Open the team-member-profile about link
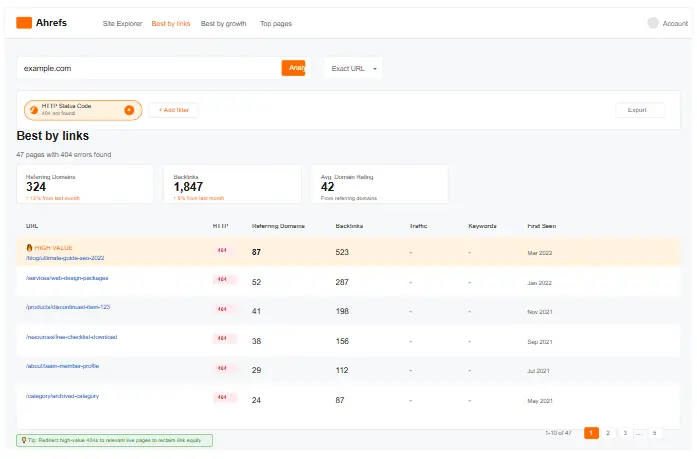Screen dimensions: 697x459 pyautogui.click(x=62, y=366)
